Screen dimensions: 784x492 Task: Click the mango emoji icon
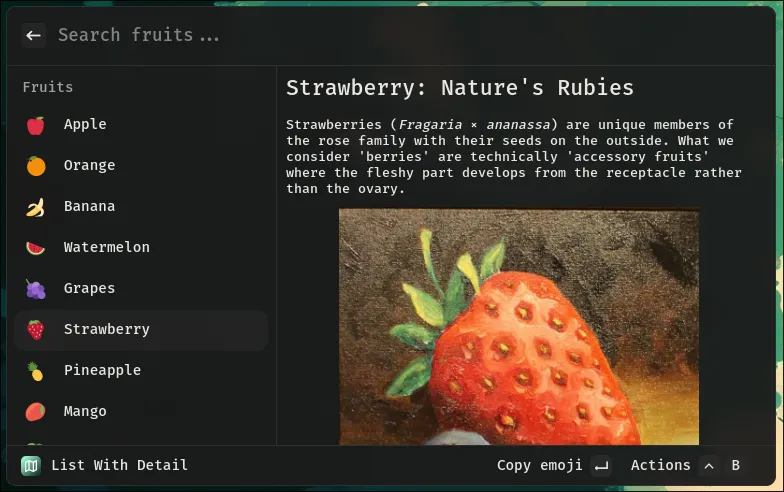[x=36, y=412]
